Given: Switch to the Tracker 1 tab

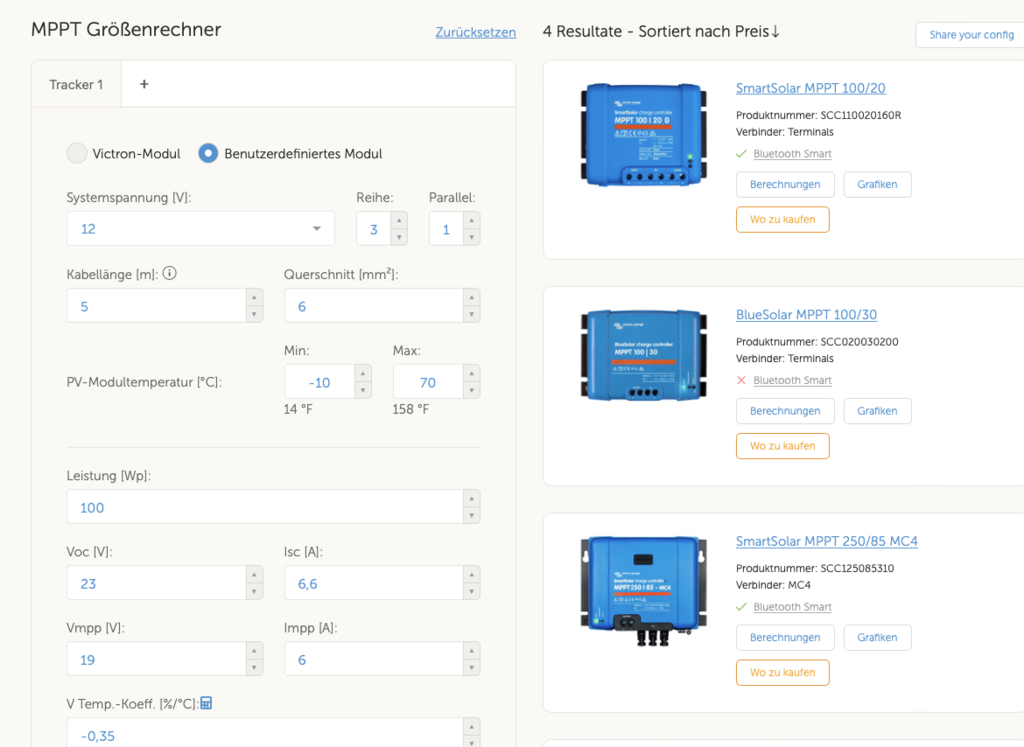Looking at the screenshot, I should (76, 84).
